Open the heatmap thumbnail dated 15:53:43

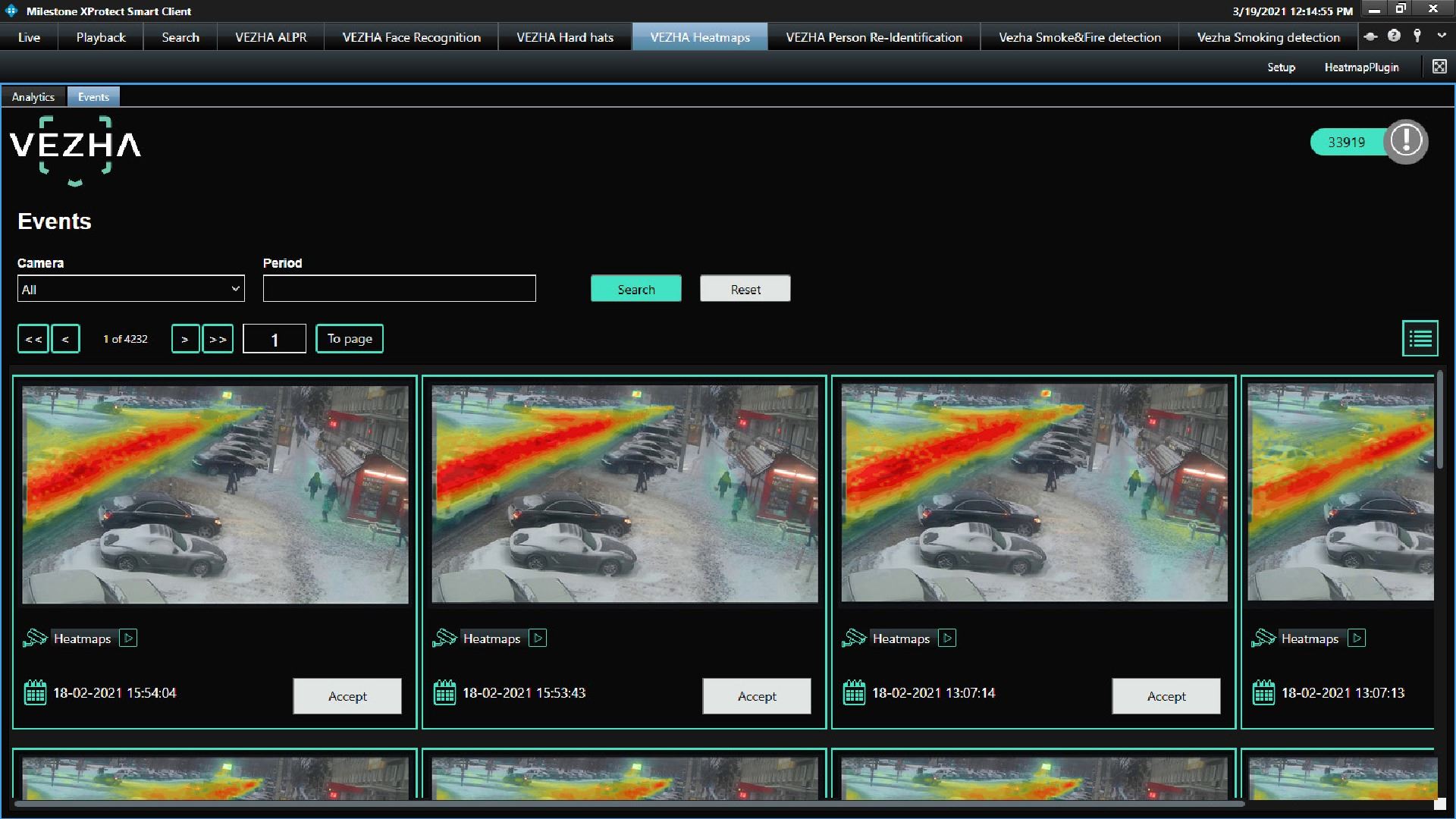[x=625, y=494]
